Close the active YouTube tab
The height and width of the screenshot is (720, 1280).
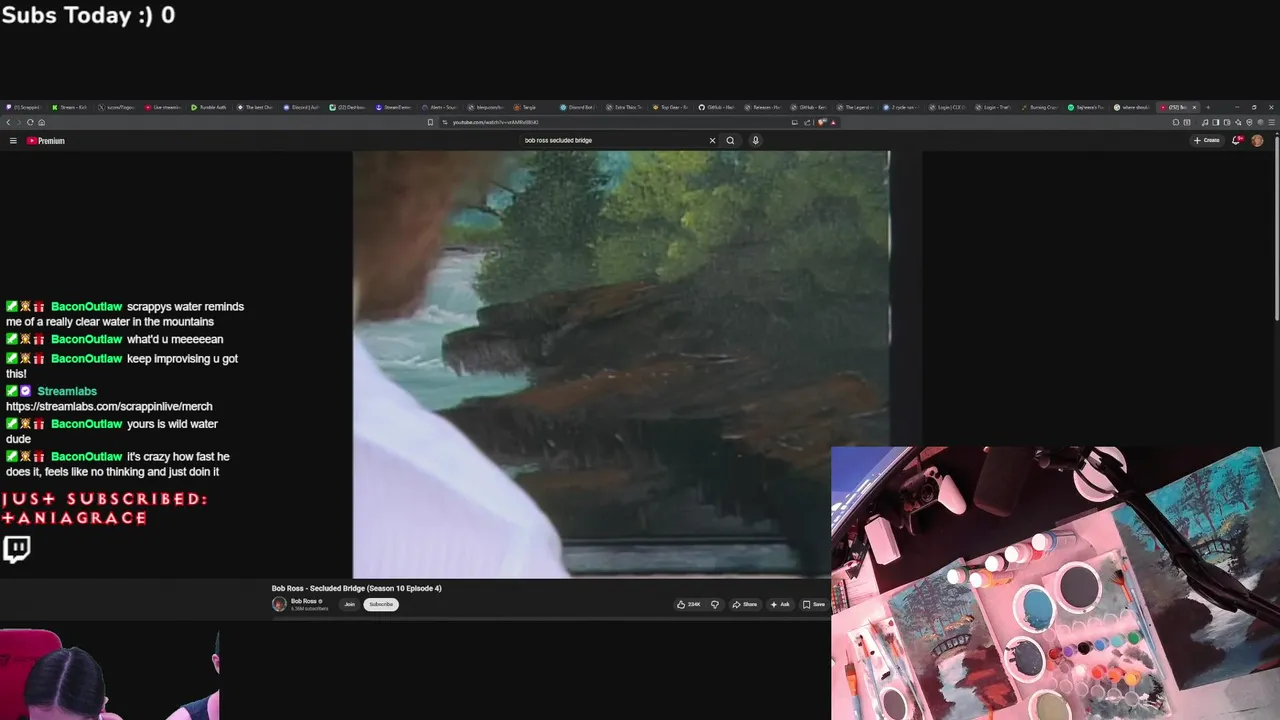tap(1194, 107)
